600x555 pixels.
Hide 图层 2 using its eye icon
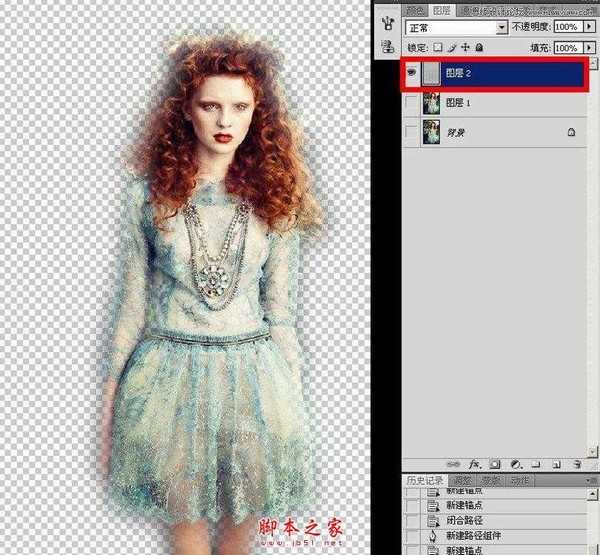(x=410, y=73)
